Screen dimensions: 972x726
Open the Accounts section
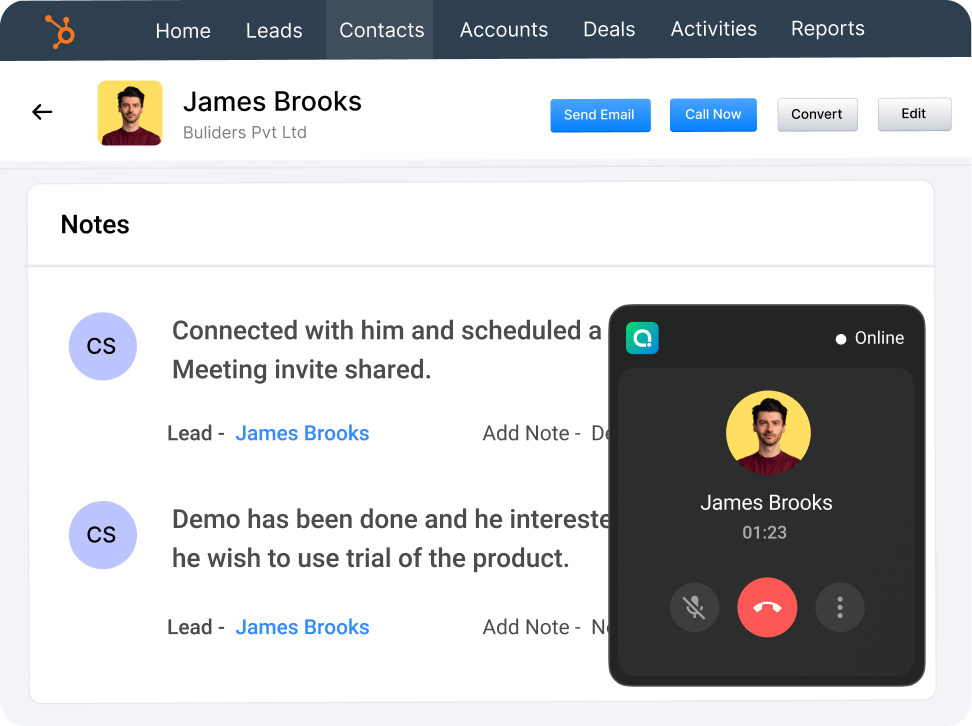pos(503,30)
